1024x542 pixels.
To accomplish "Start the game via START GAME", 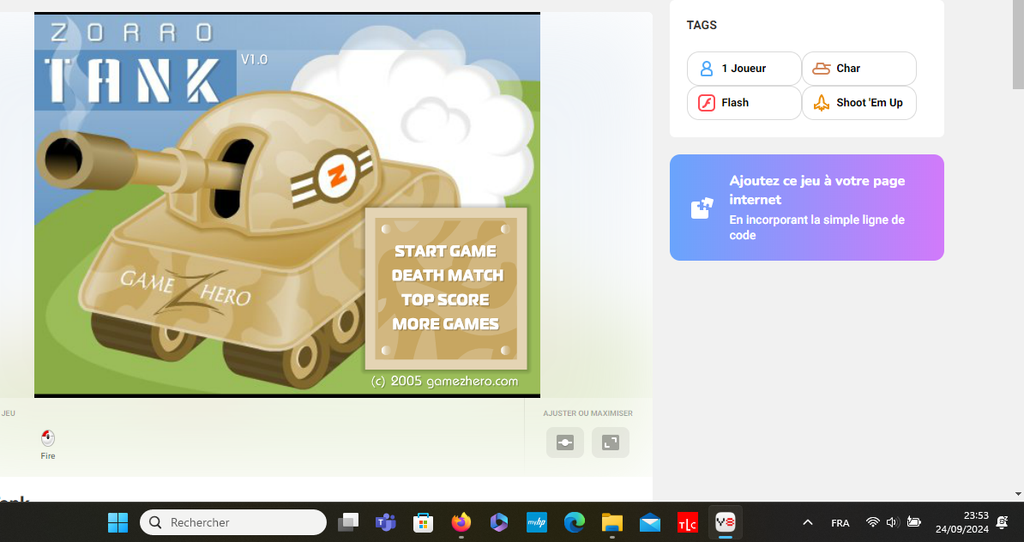I will pyautogui.click(x=445, y=251).
